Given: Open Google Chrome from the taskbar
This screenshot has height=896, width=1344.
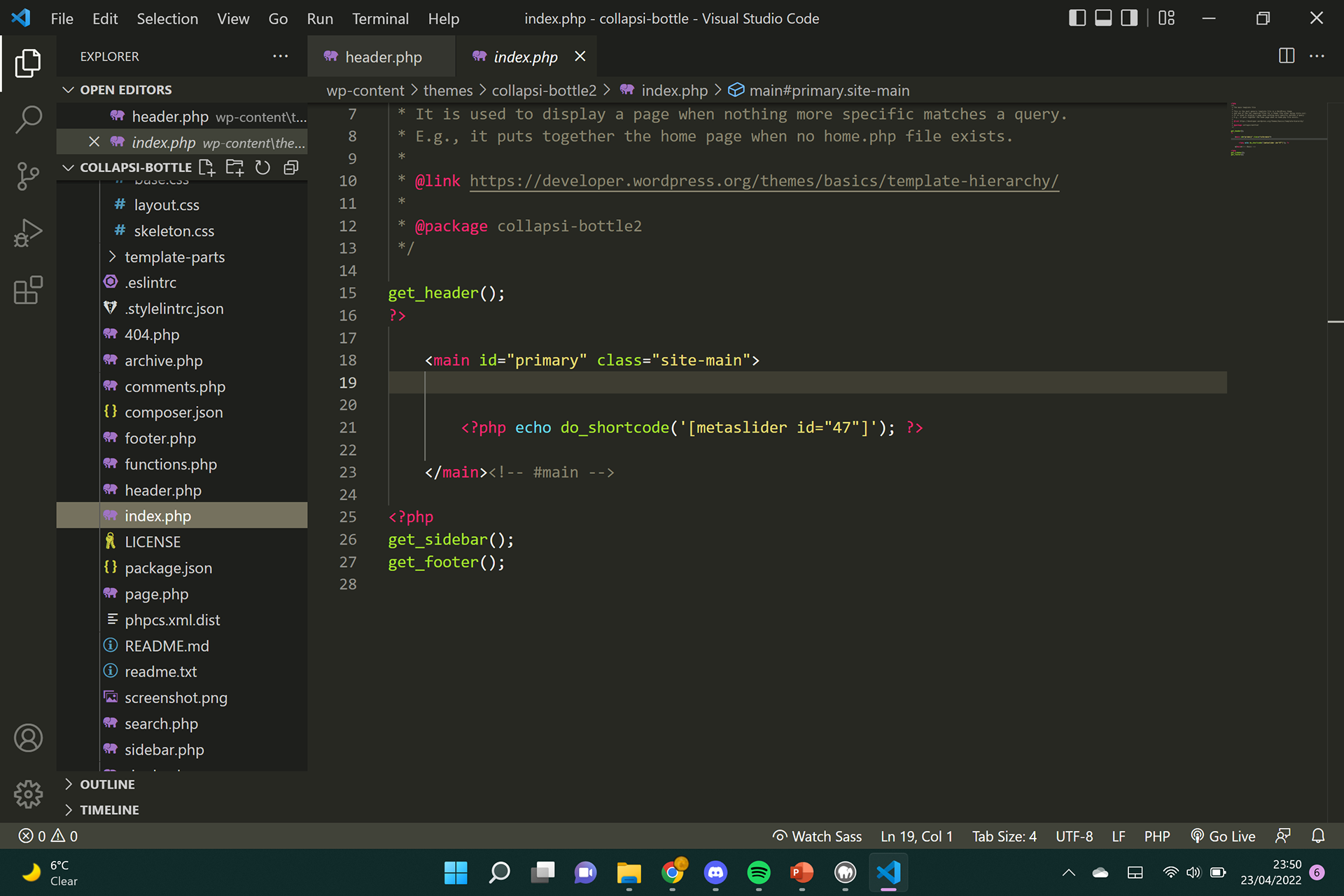Looking at the screenshot, I should point(673,872).
